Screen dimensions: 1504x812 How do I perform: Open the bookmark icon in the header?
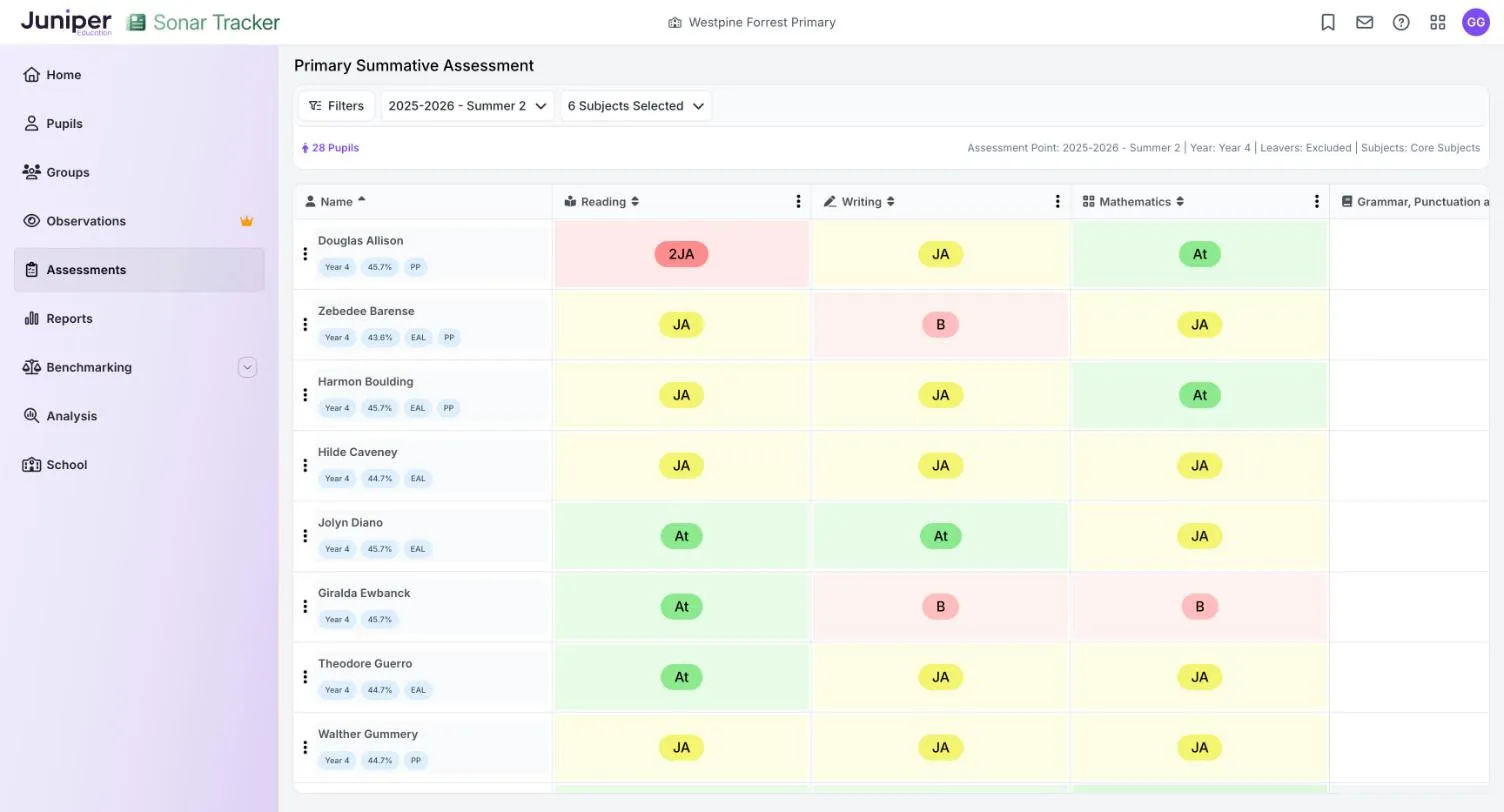click(x=1328, y=22)
